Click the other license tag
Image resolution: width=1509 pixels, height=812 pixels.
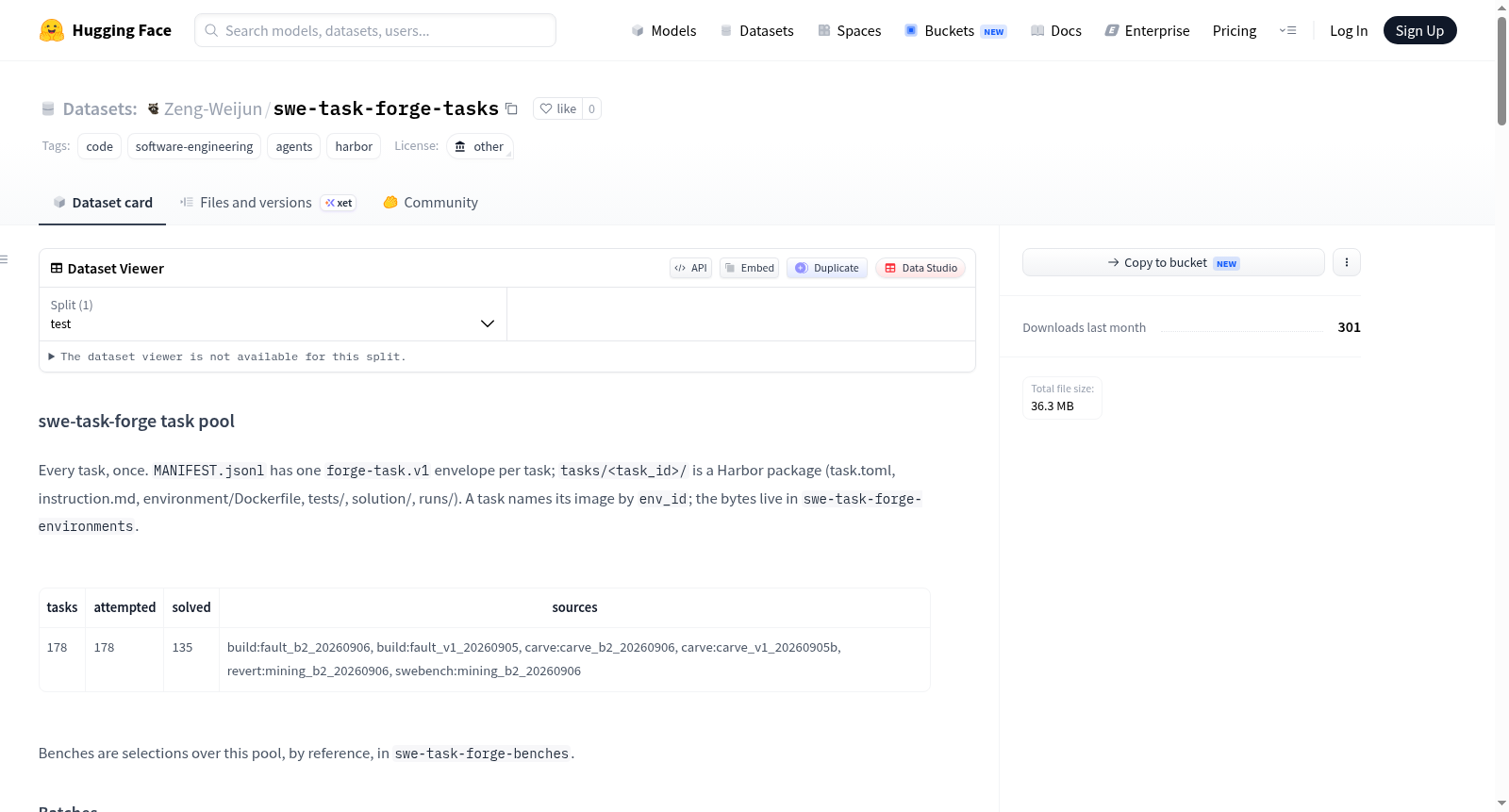(x=479, y=146)
